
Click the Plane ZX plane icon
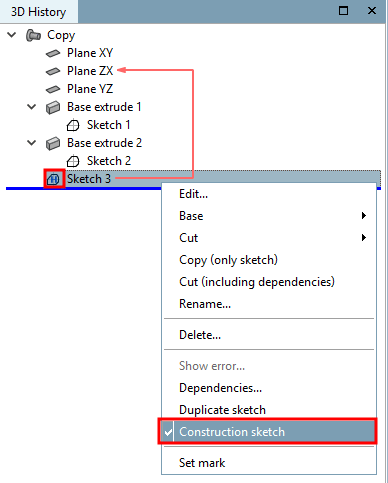click(53, 71)
